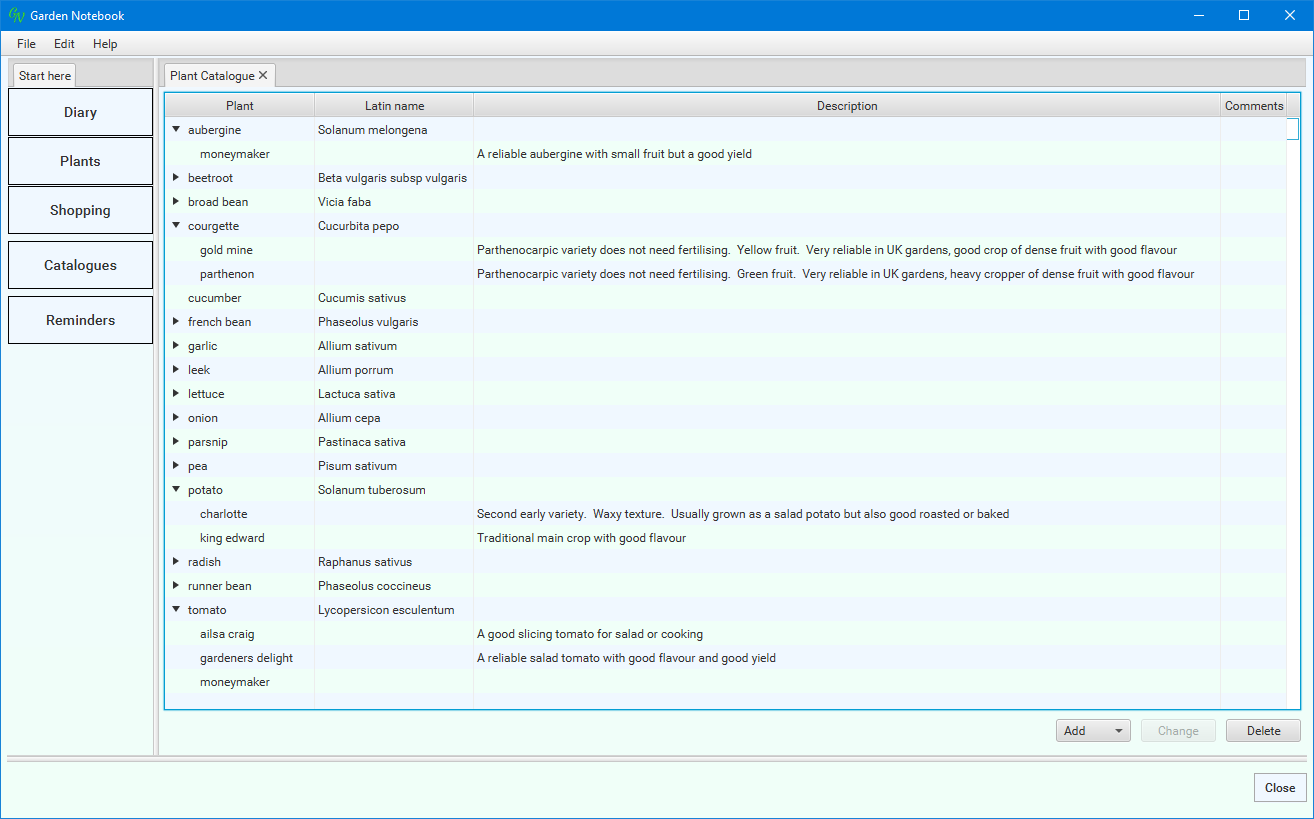Collapse the tomato row
This screenshot has height=819, width=1314.
pos(176,610)
